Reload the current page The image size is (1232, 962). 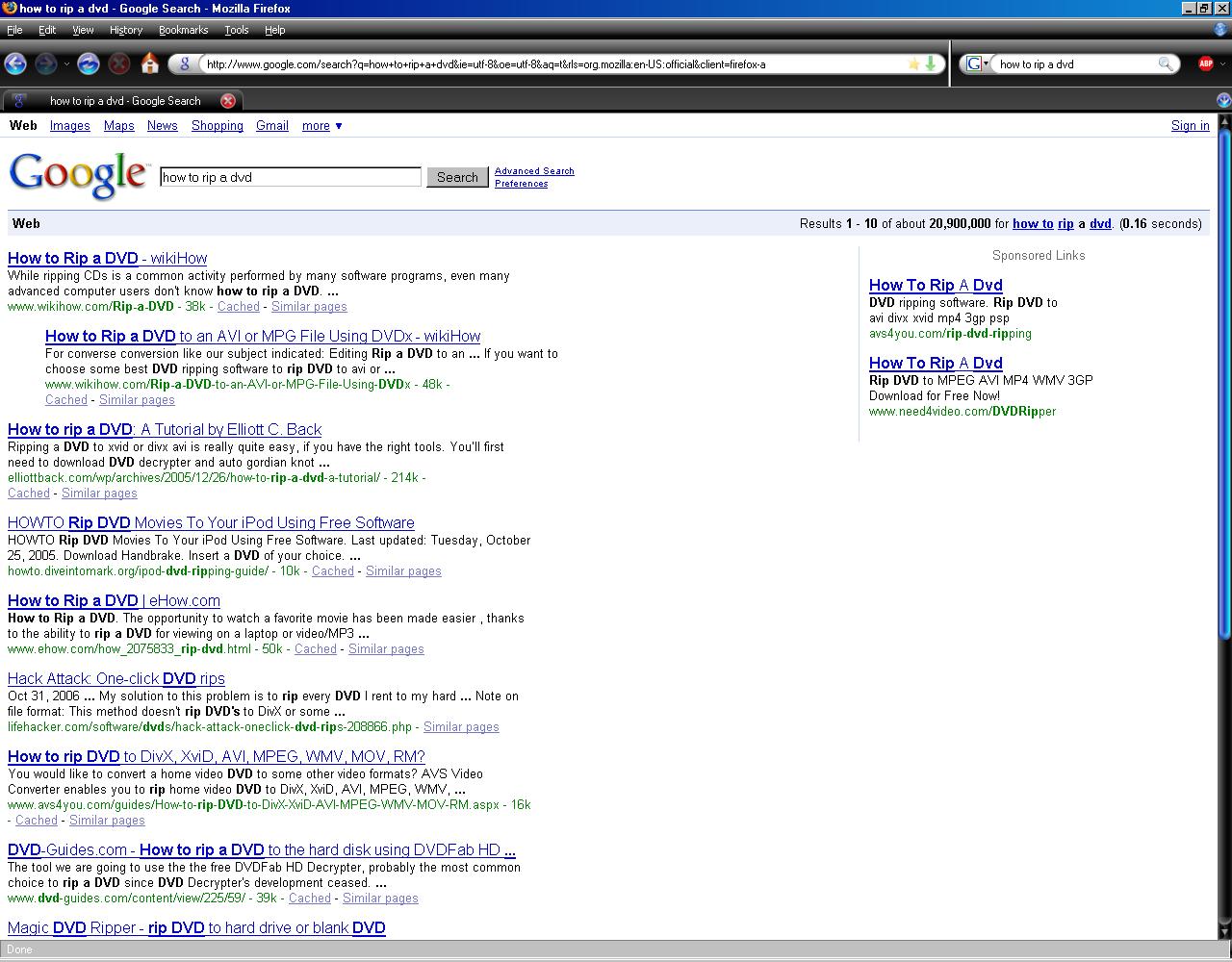(x=89, y=64)
